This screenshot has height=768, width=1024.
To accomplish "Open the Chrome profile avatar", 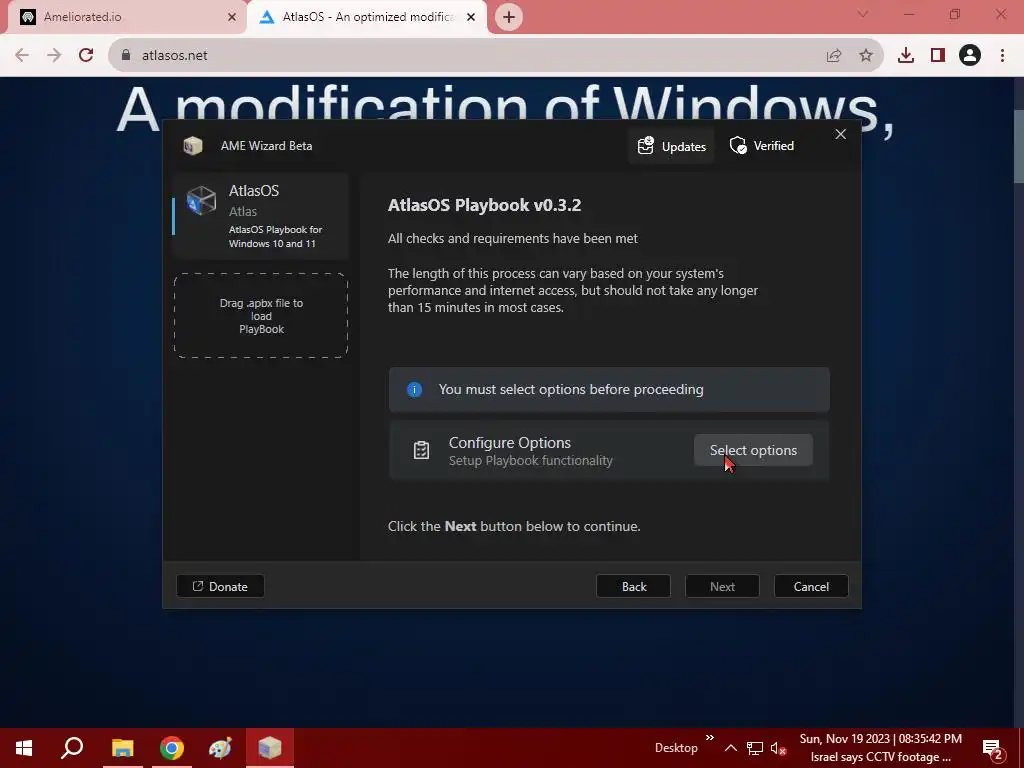I will [x=970, y=56].
